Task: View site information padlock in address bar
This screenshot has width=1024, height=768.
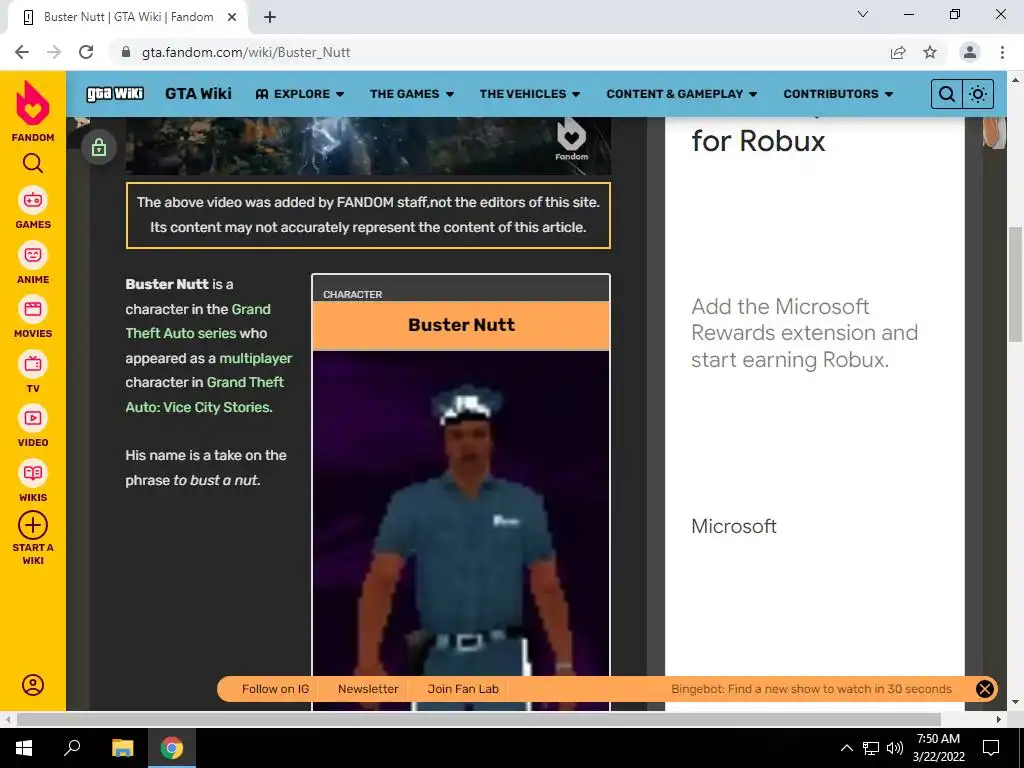Action: 126,52
